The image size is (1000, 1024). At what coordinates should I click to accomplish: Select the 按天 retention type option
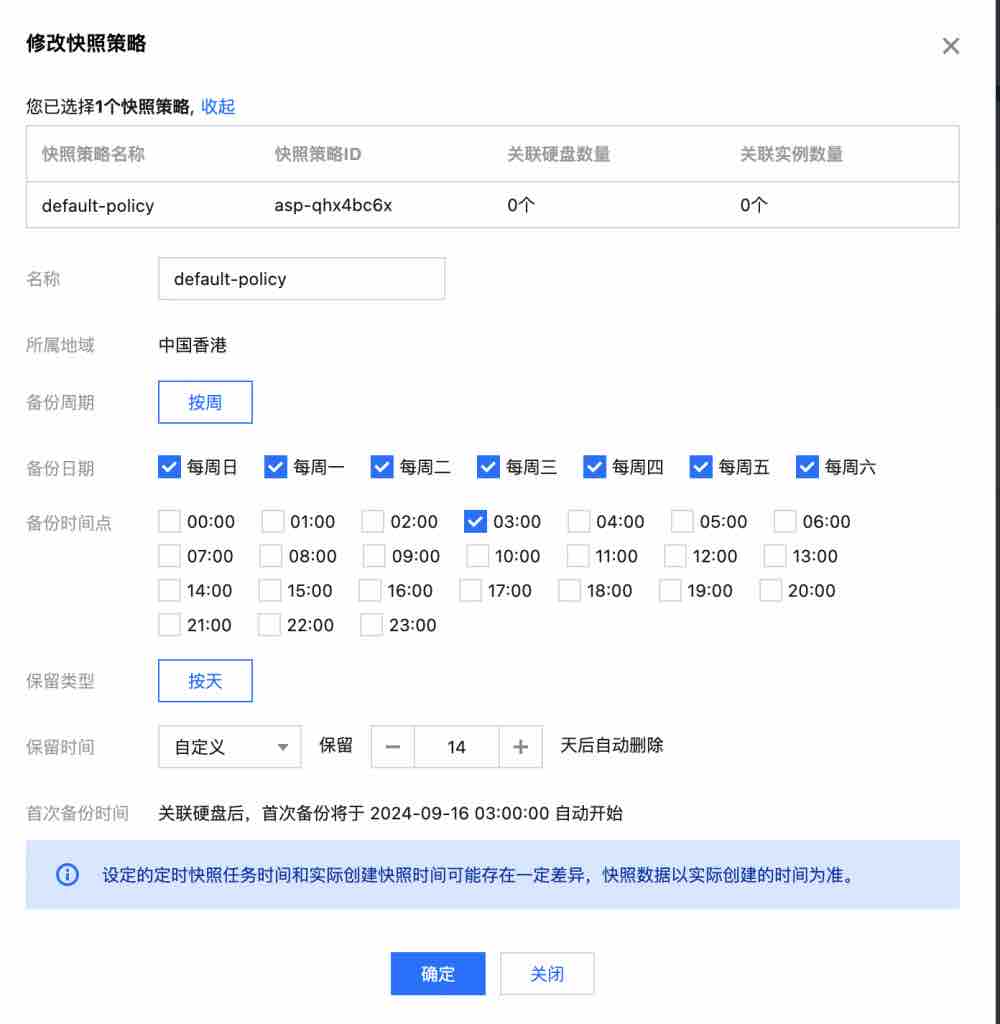205,681
